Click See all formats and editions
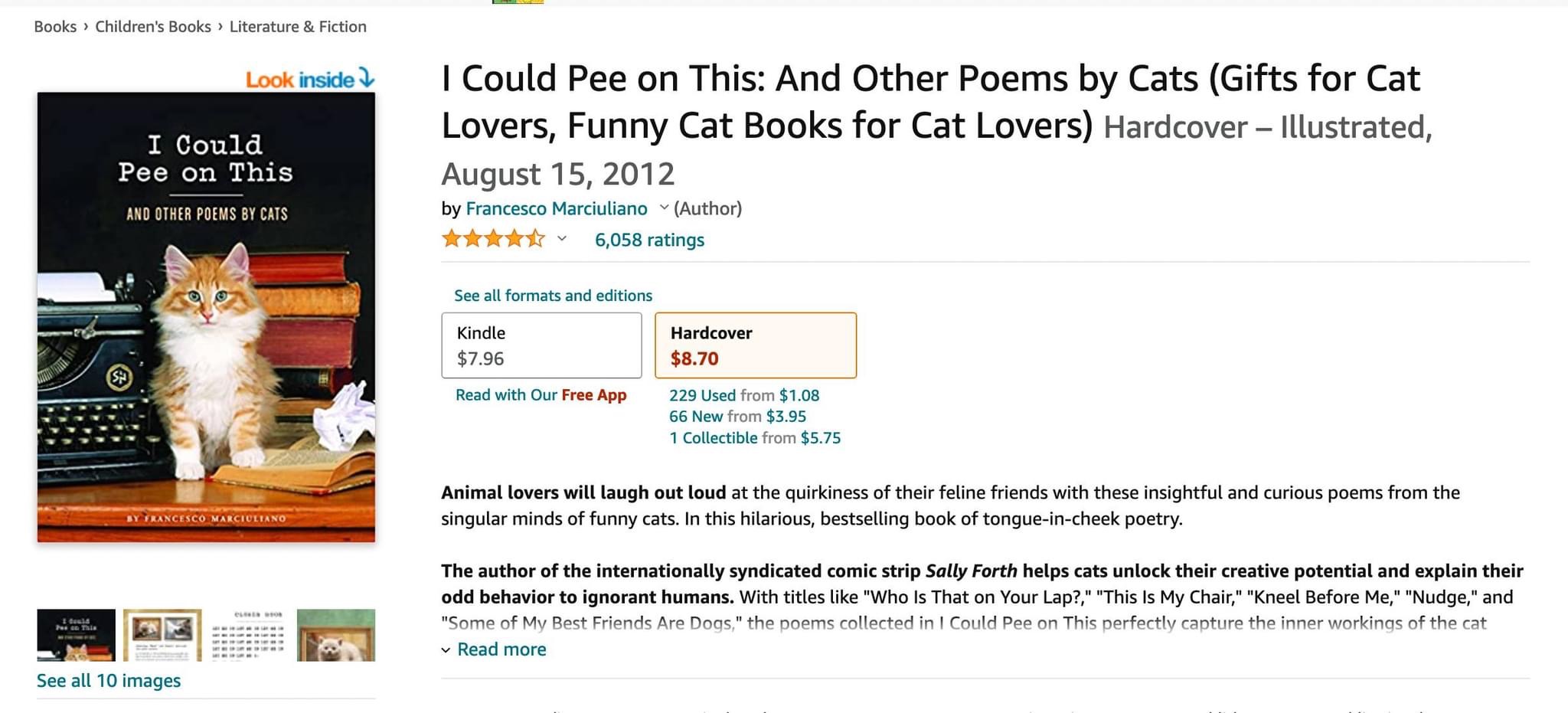Screen dimensions: 1568x713 click(553, 296)
